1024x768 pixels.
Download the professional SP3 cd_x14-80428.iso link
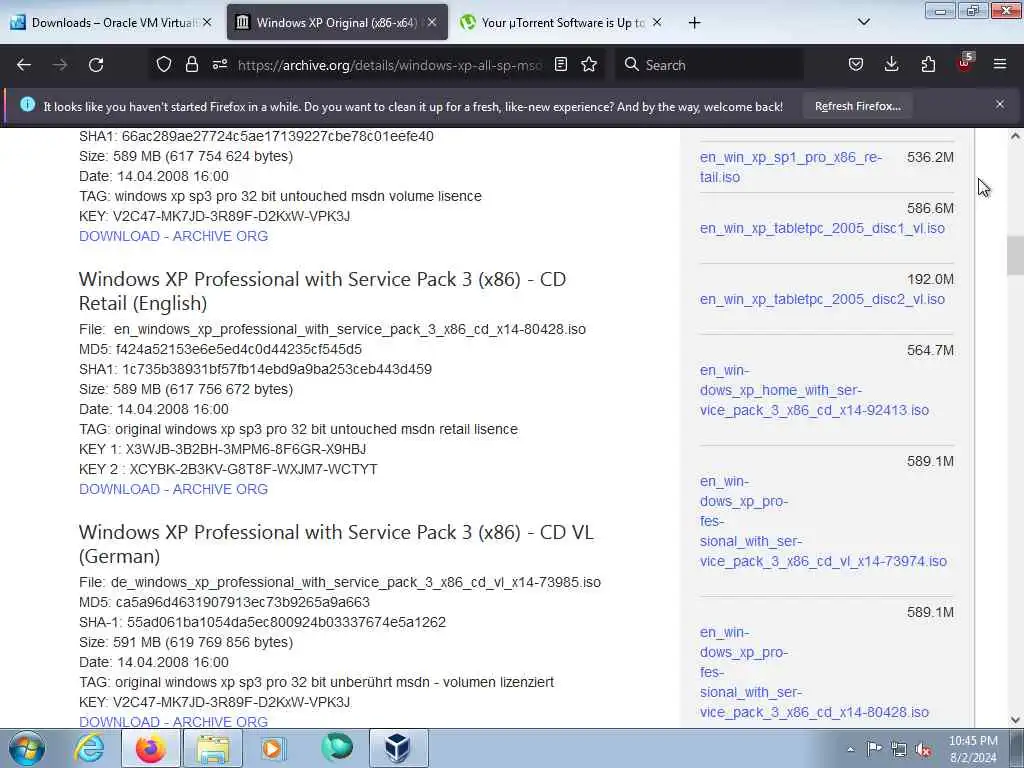click(x=814, y=672)
